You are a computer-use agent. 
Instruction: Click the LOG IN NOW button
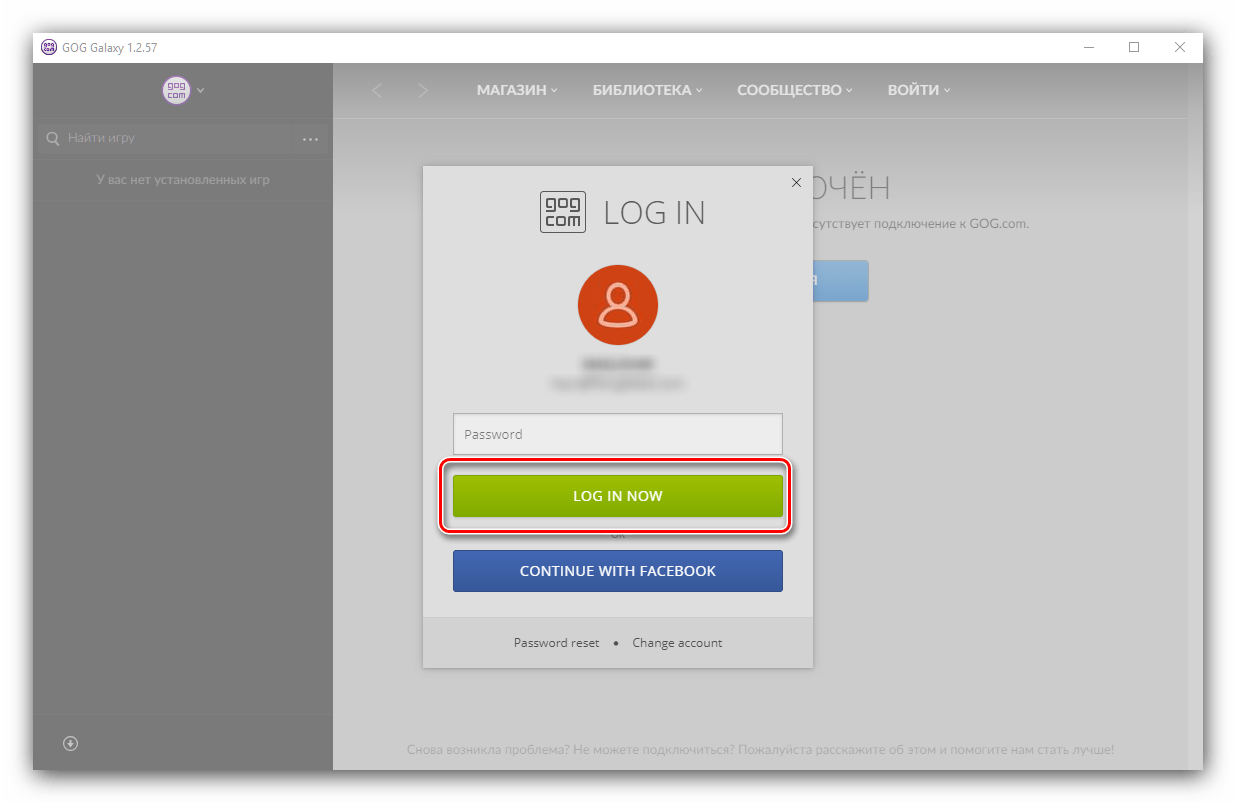tap(618, 496)
